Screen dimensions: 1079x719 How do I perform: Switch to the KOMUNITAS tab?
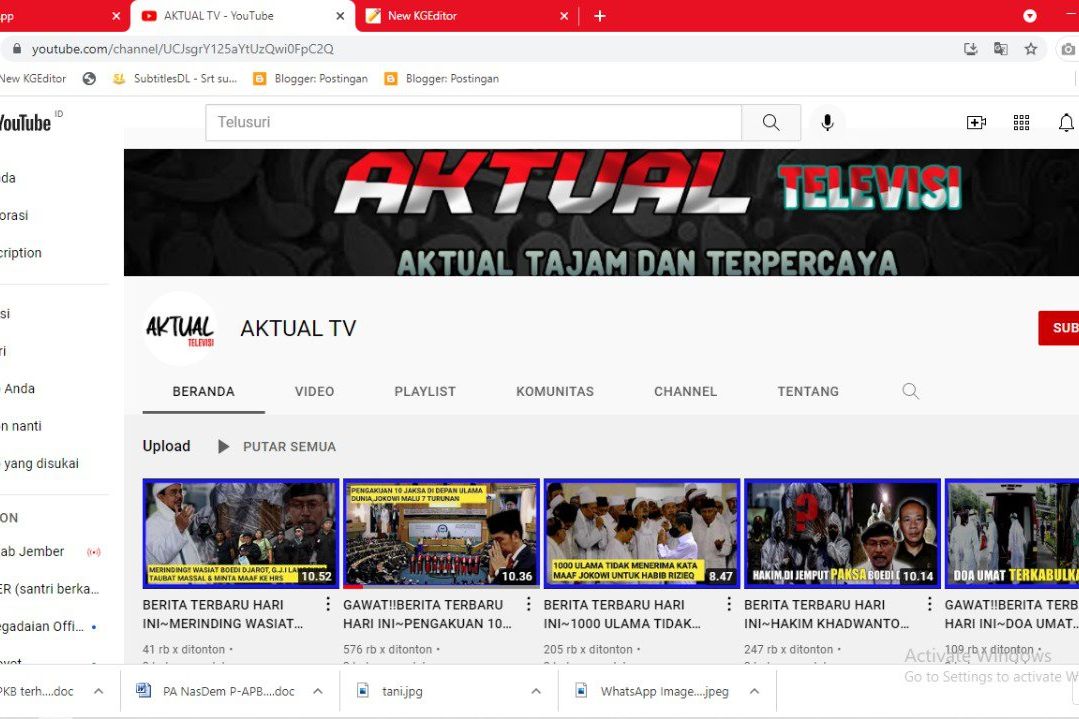coord(555,391)
